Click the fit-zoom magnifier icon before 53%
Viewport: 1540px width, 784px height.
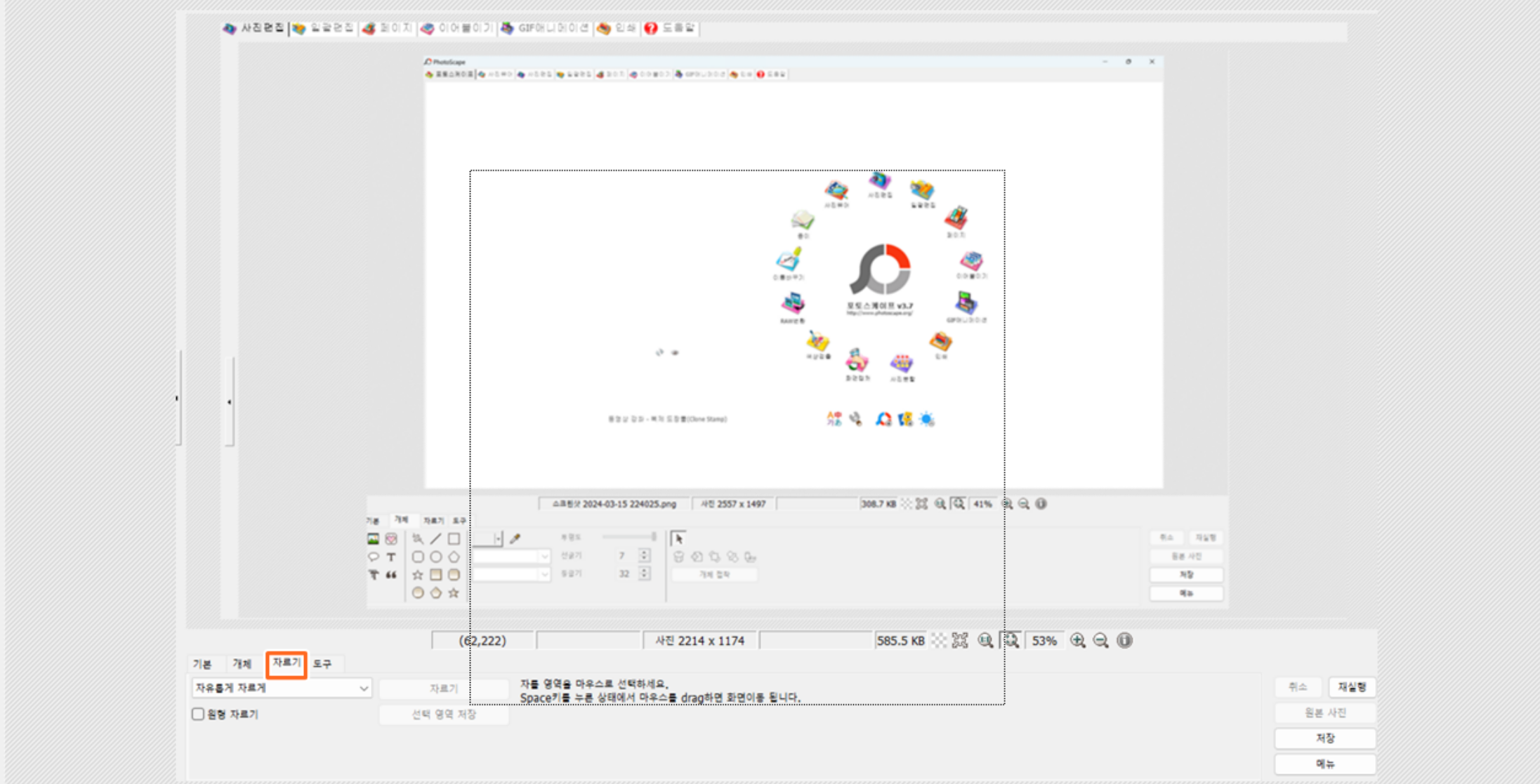tap(1011, 640)
